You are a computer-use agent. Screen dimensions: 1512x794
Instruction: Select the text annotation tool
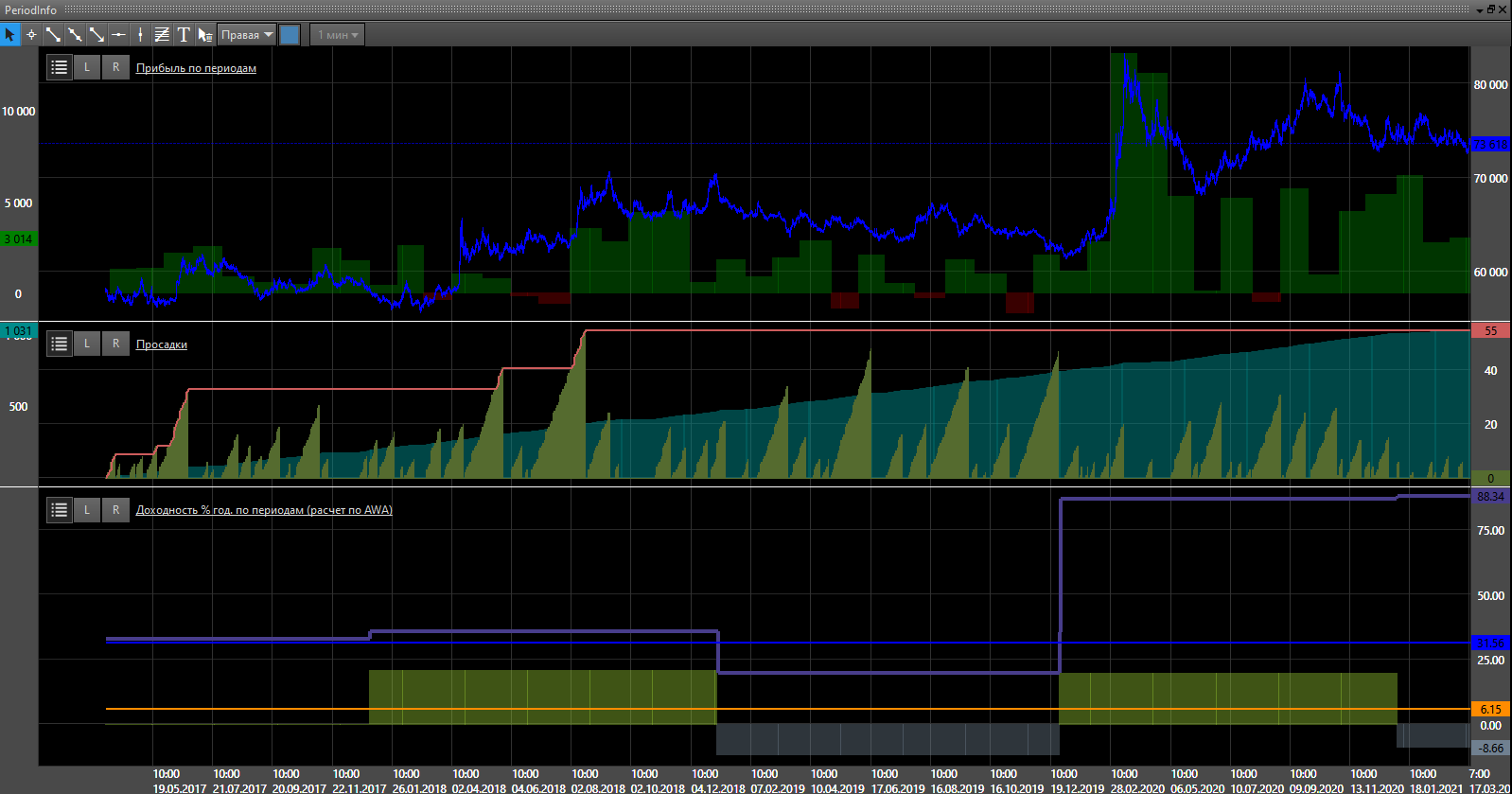[x=184, y=35]
